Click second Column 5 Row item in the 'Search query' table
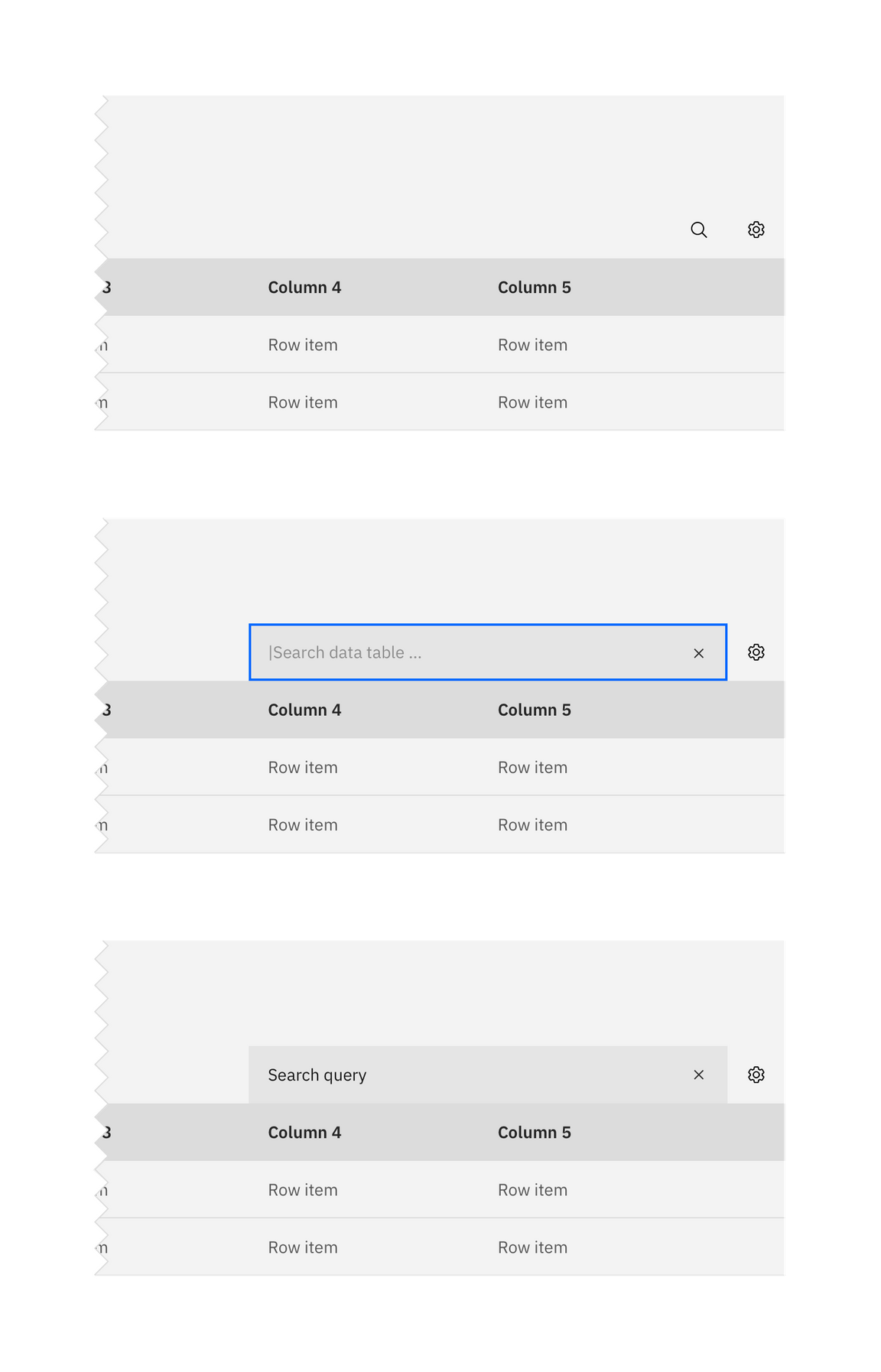 click(x=533, y=1247)
